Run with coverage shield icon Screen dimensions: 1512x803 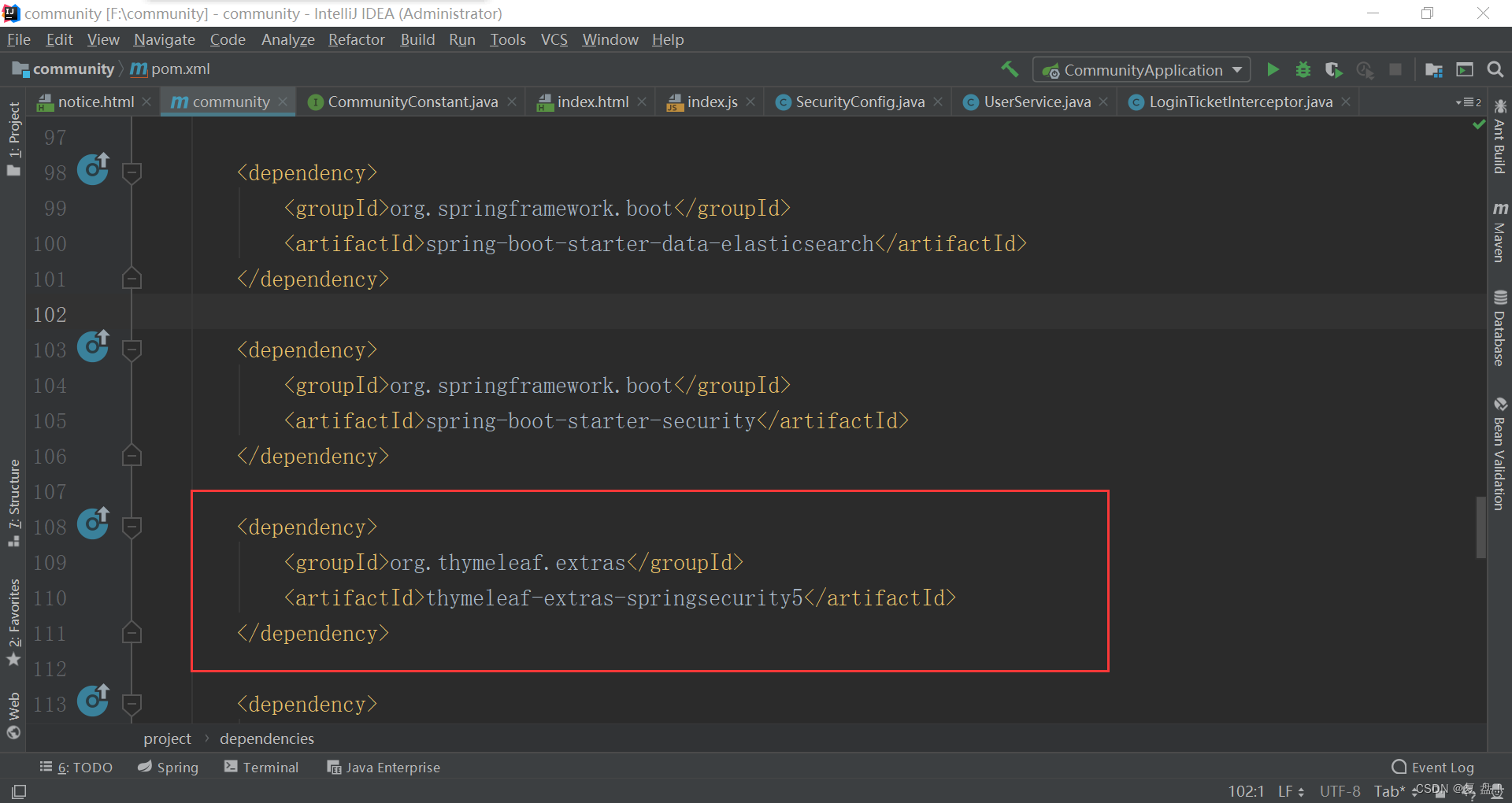coord(1333,69)
